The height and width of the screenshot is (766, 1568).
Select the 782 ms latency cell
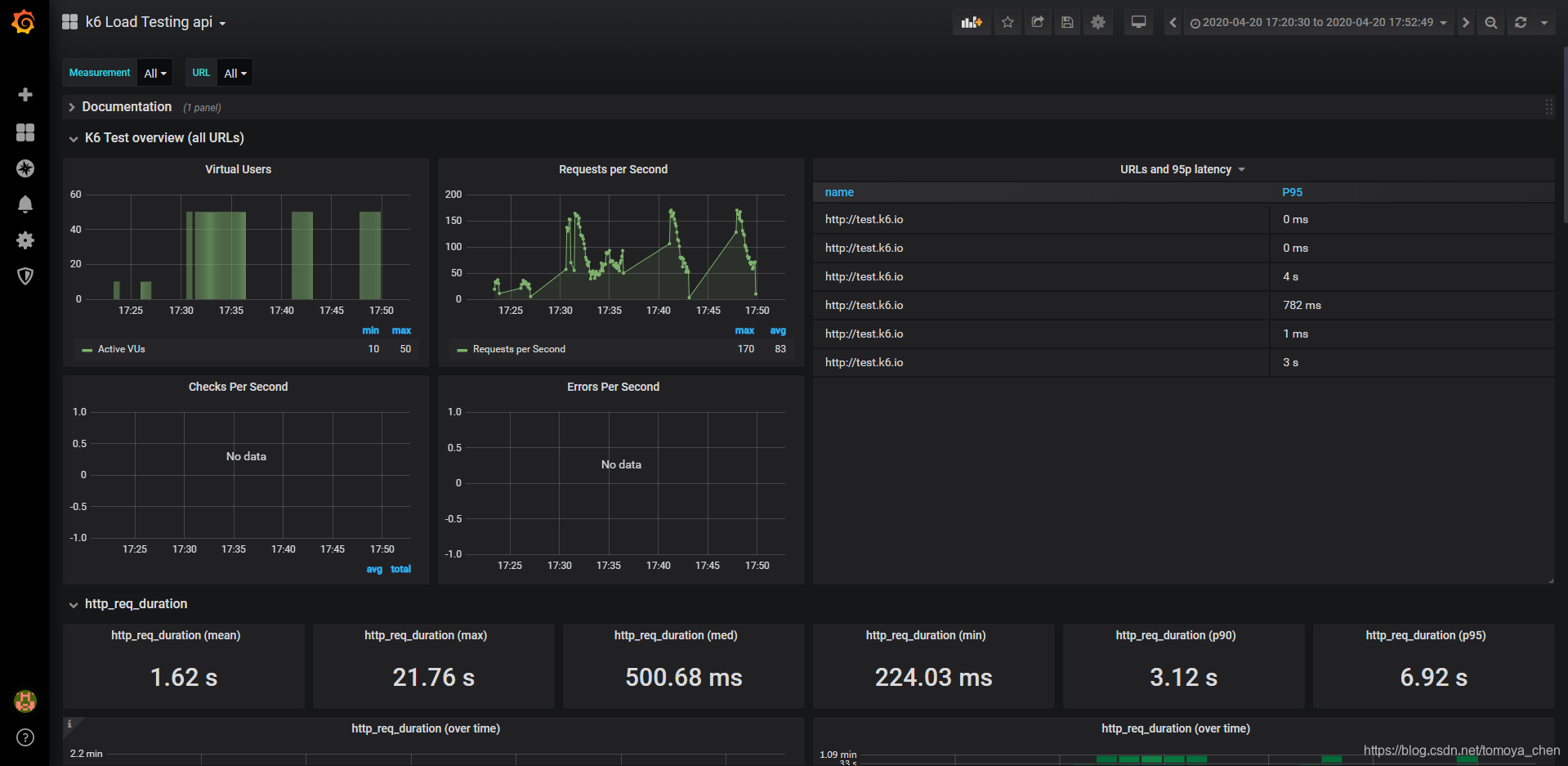point(1412,306)
